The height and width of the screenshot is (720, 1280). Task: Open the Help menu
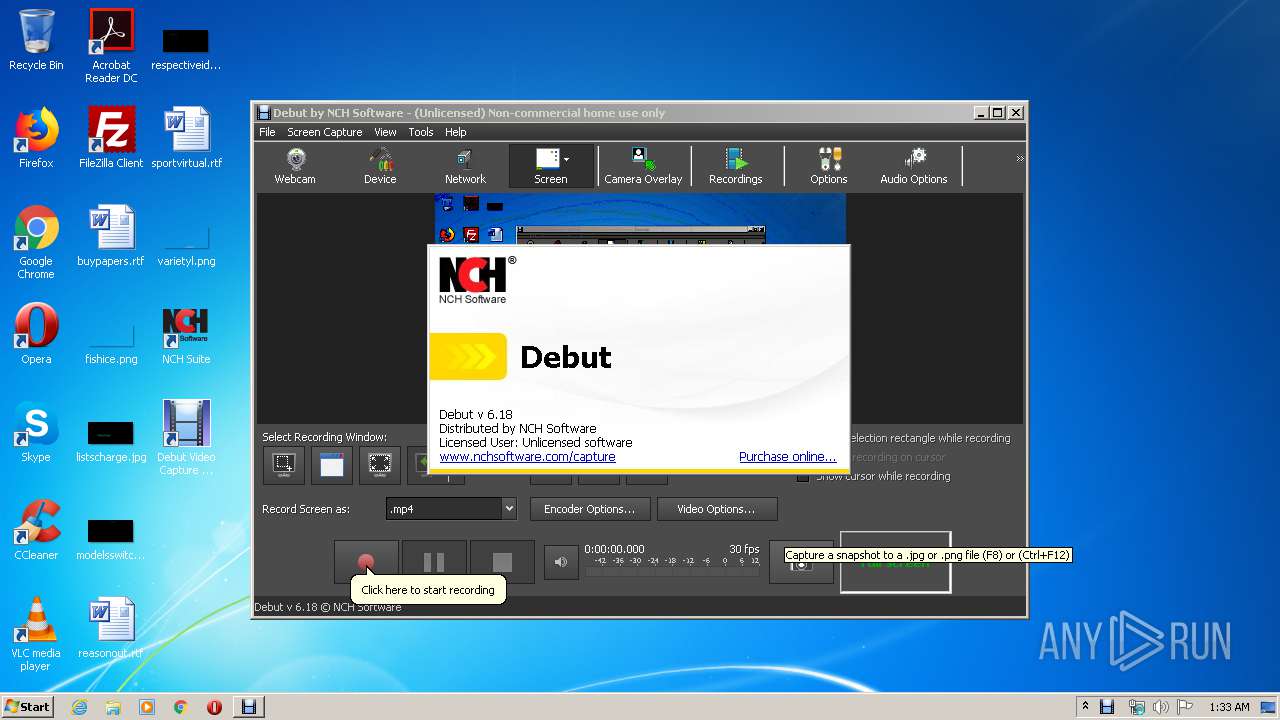(x=456, y=132)
